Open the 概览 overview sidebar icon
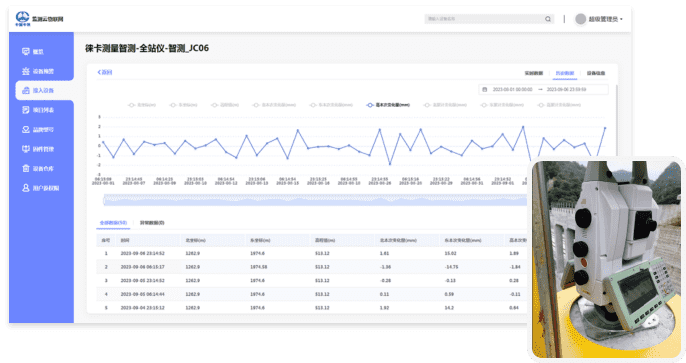The height and width of the screenshot is (363, 686). tap(26, 52)
